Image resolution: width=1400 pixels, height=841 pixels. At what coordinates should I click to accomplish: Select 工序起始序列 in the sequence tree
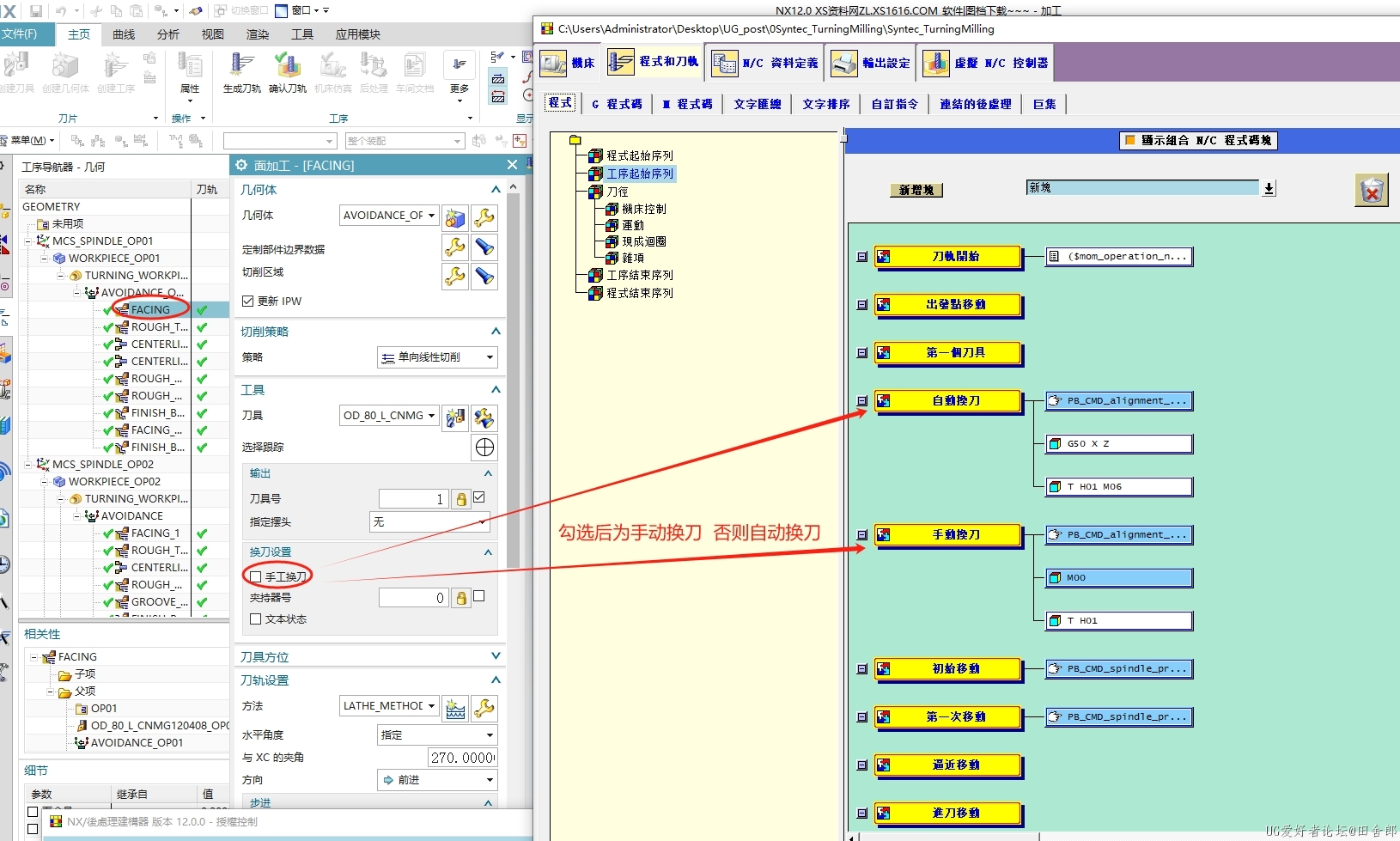coord(640,174)
